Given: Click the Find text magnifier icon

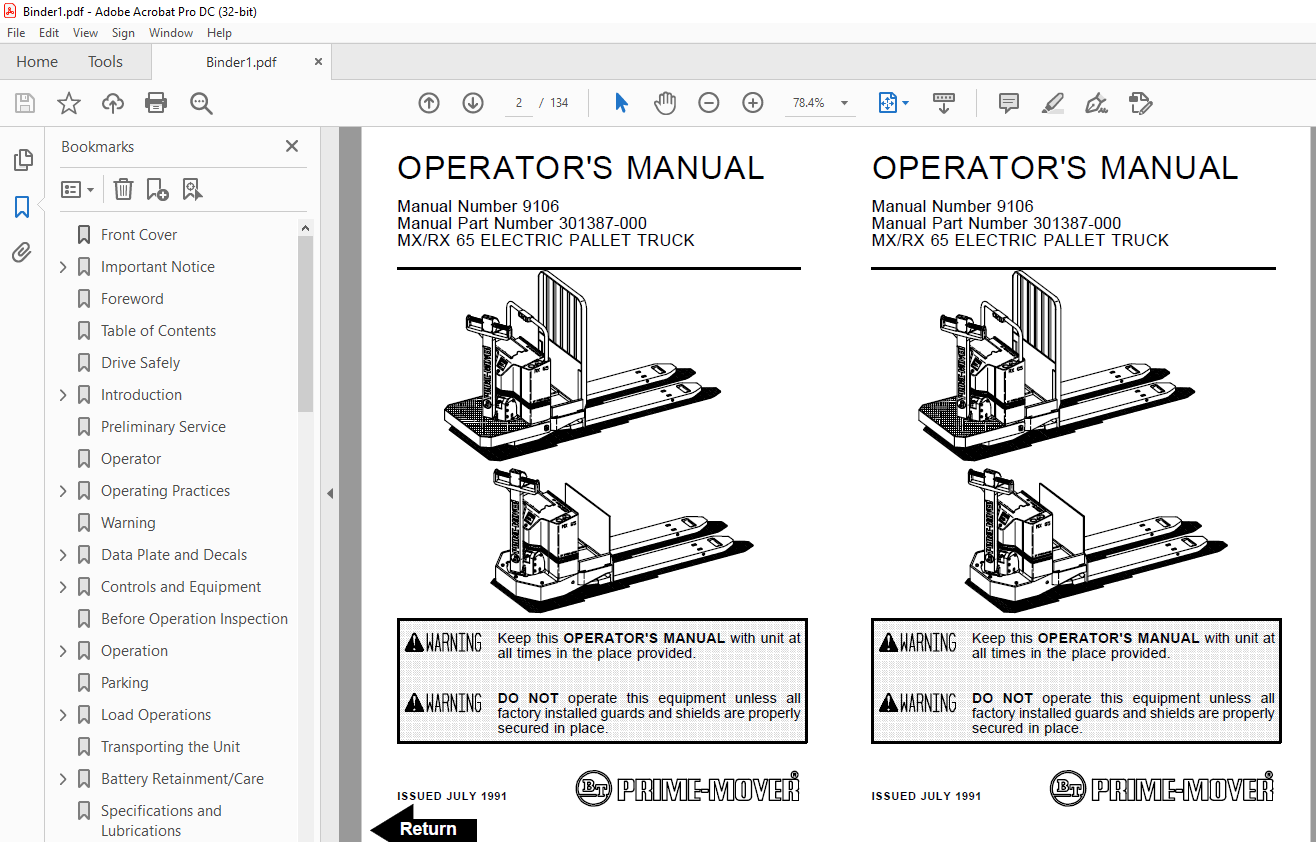Looking at the screenshot, I should tap(201, 103).
